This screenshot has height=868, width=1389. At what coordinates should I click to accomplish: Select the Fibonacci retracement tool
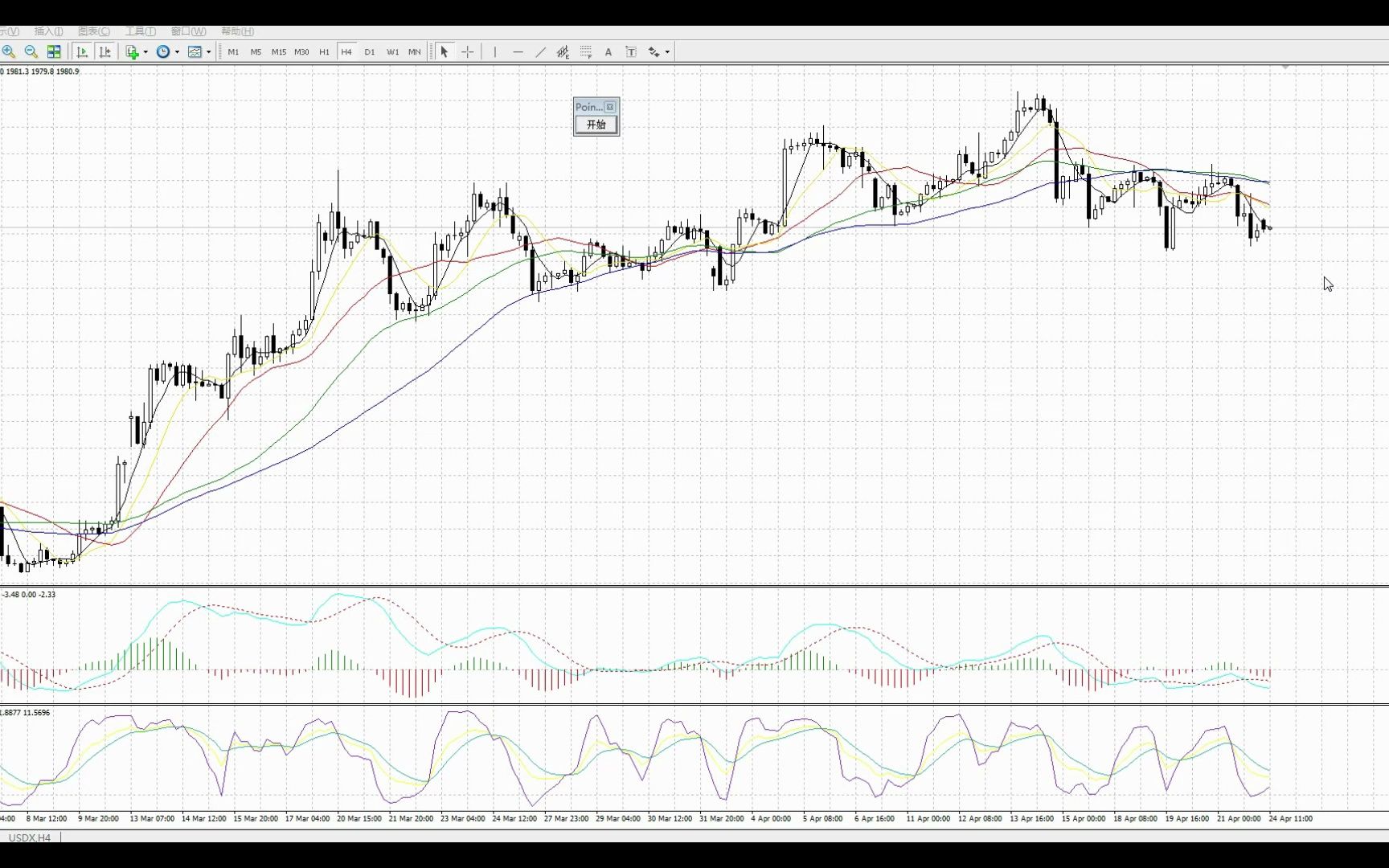[586, 51]
